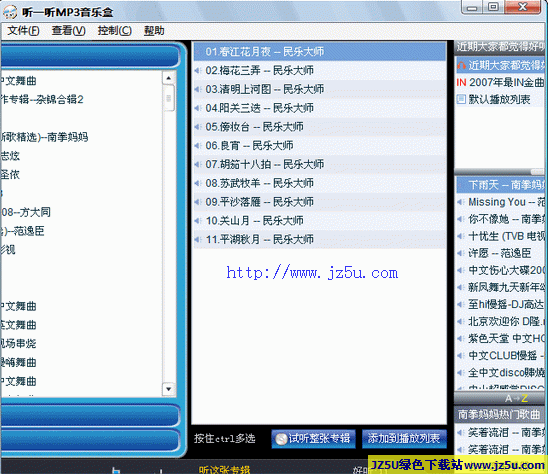548x474 pixels.
Task: Click speaker icon beside 北京欢迎你 D隆
Action: point(461,322)
